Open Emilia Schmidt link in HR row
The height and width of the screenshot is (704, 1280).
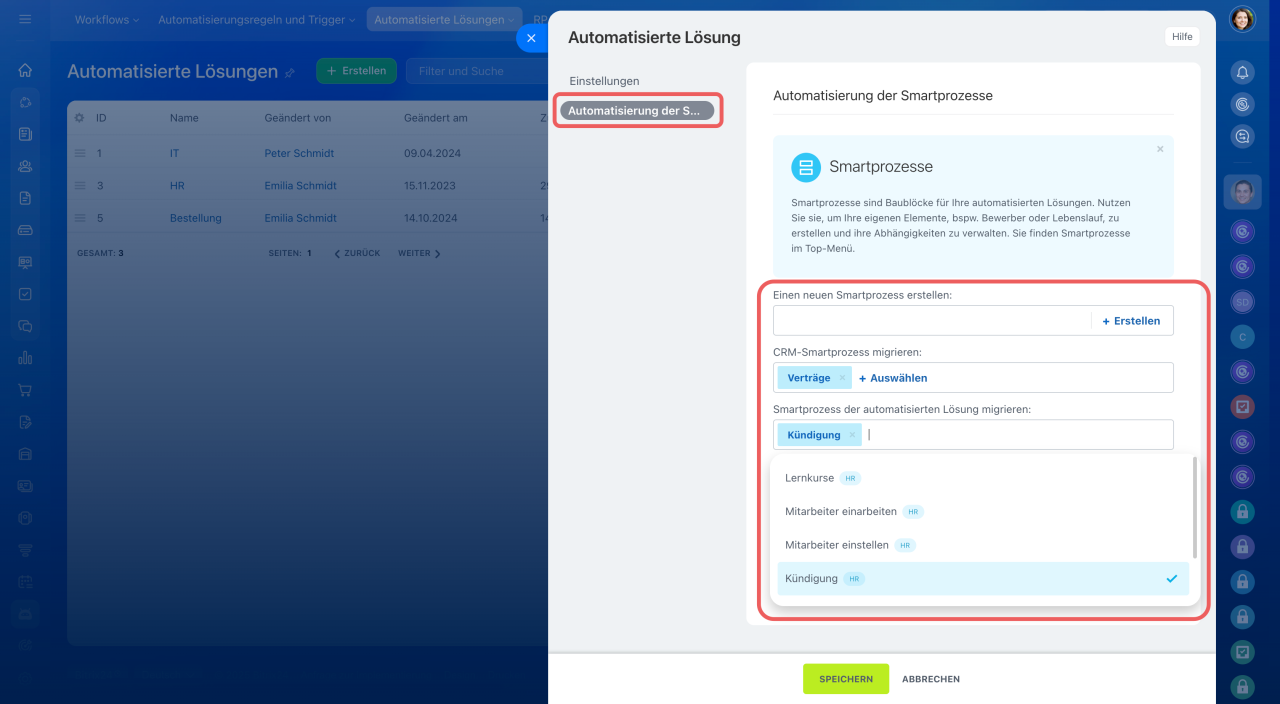pos(300,186)
